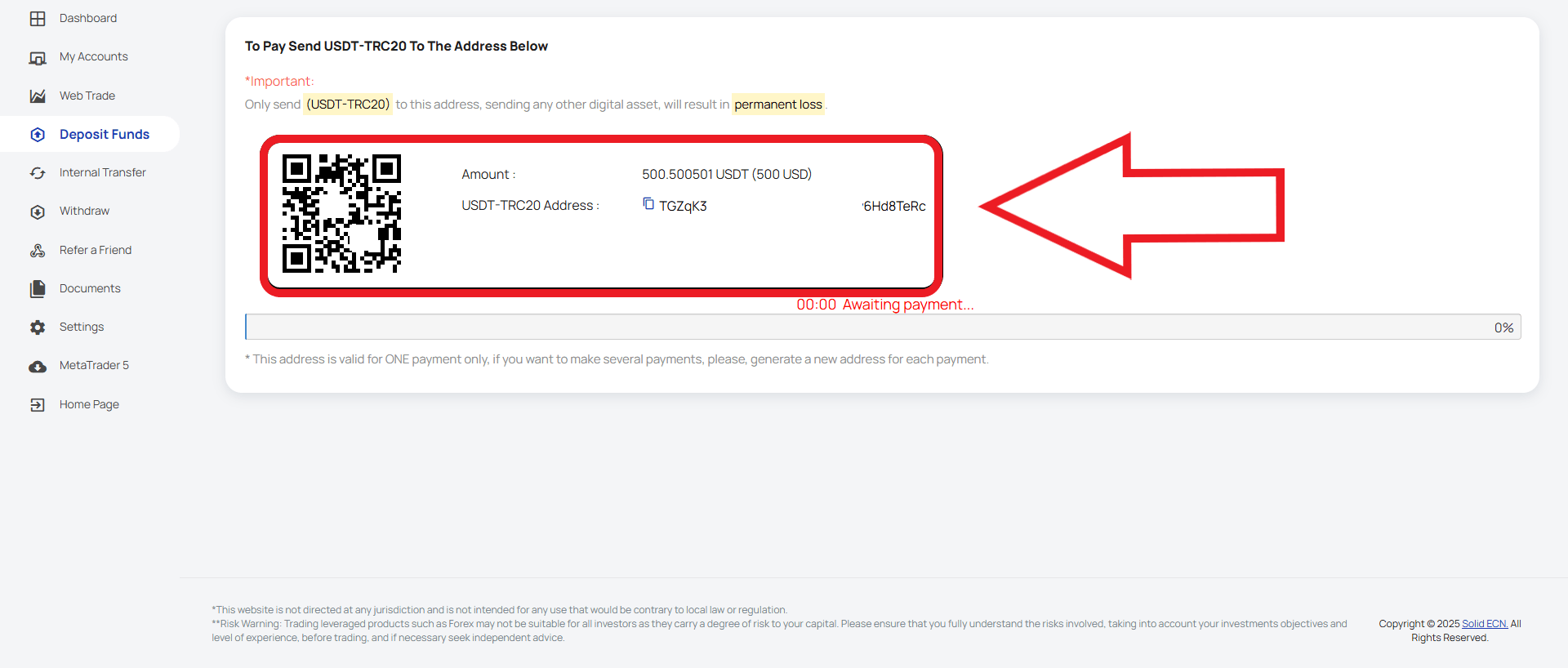Click the My Accounts monitor icon

click(38, 57)
